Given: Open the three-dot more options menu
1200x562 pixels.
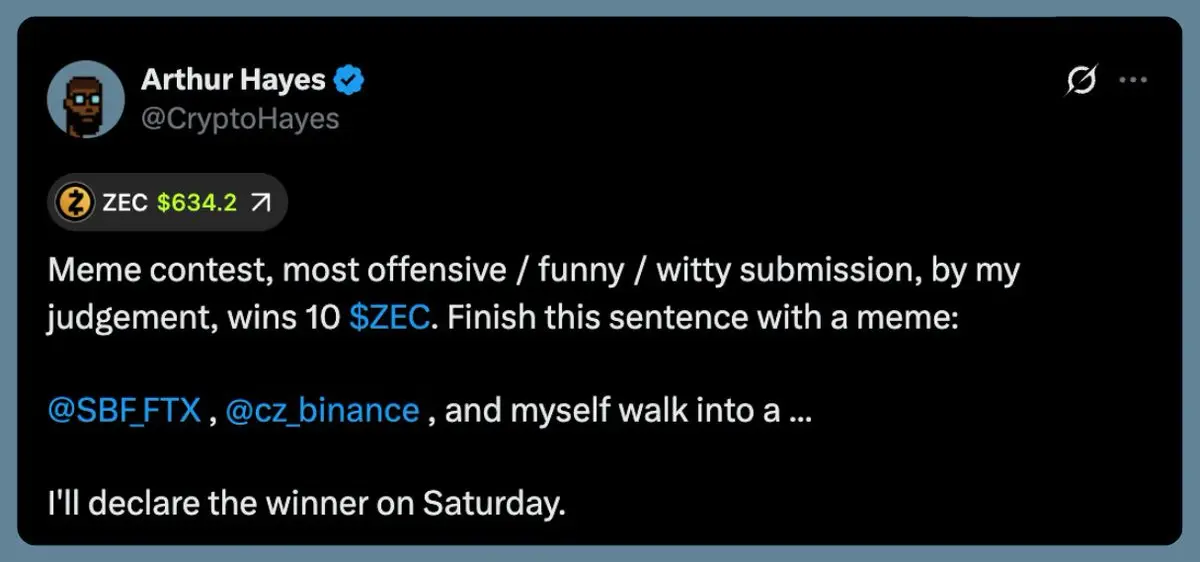Looking at the screenshot, I should [x=1133, y=82].
